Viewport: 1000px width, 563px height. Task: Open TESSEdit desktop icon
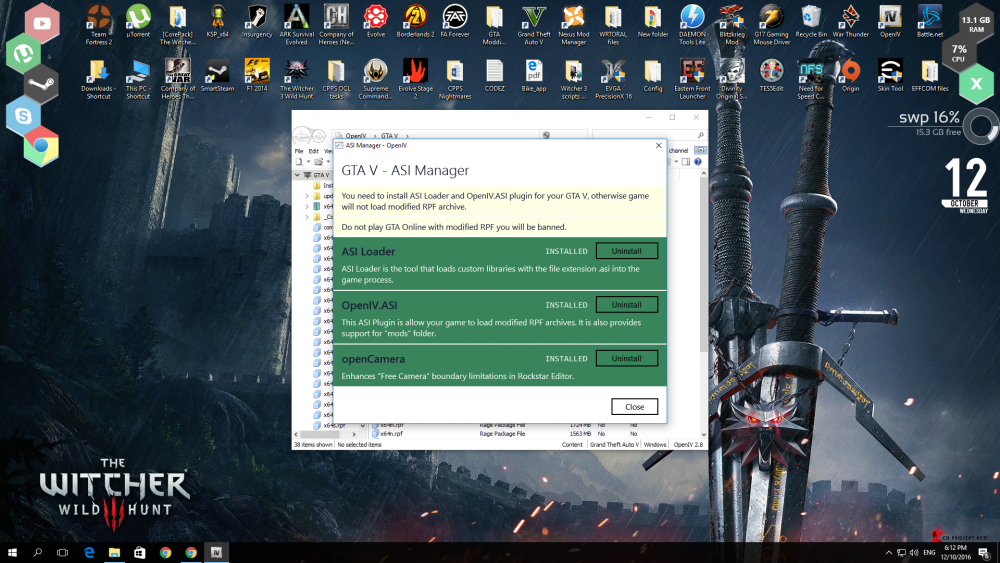point(771,76)
